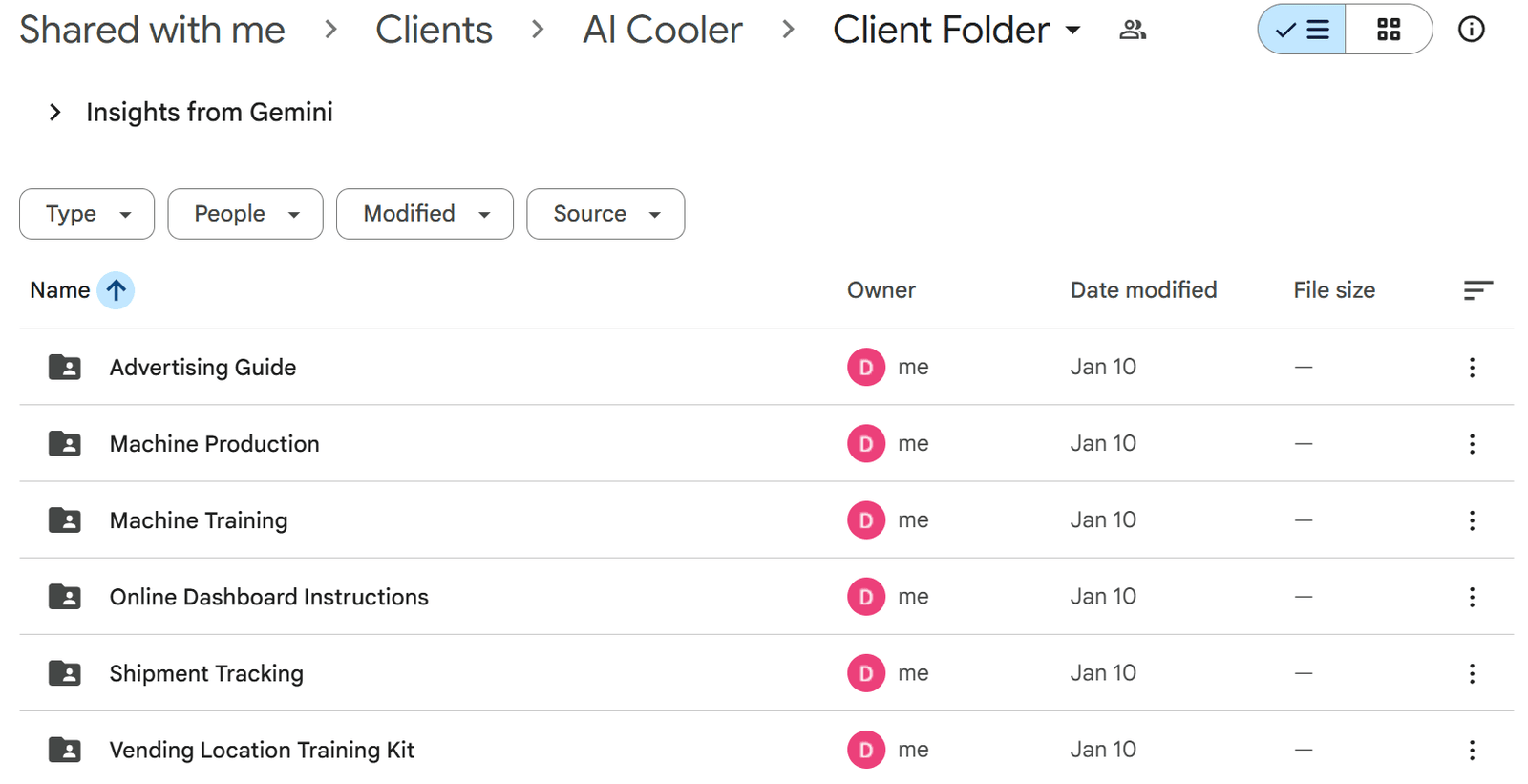The height and width of the screenshot is (784, 1528).
Task: Open the view details info icon
Action: click(1471, 30)
